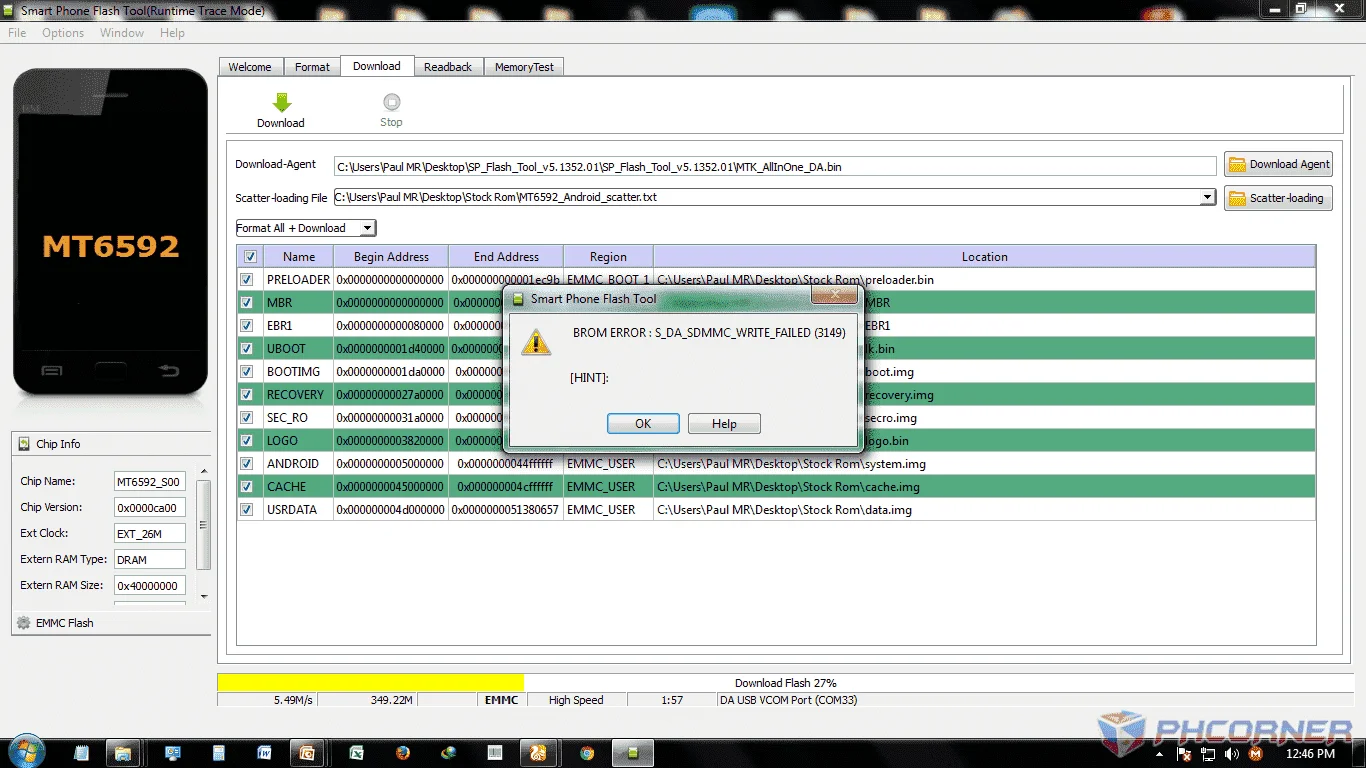Click the warning triangle icon in the error dialog
1366x768 pixels.
[537, 343]
